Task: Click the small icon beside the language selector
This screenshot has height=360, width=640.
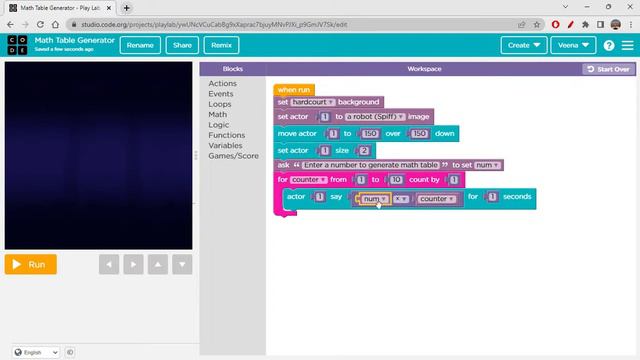Action: coord(70,352)
